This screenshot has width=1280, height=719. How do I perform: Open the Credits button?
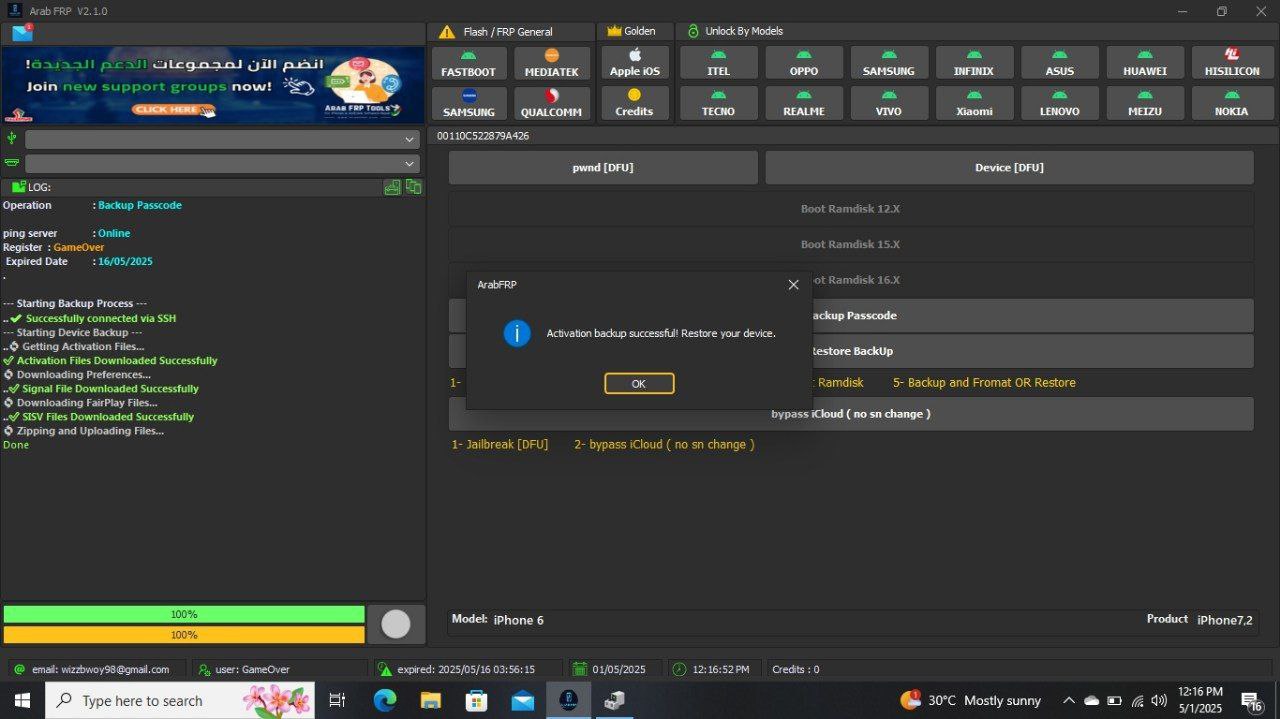pos(634,103)
